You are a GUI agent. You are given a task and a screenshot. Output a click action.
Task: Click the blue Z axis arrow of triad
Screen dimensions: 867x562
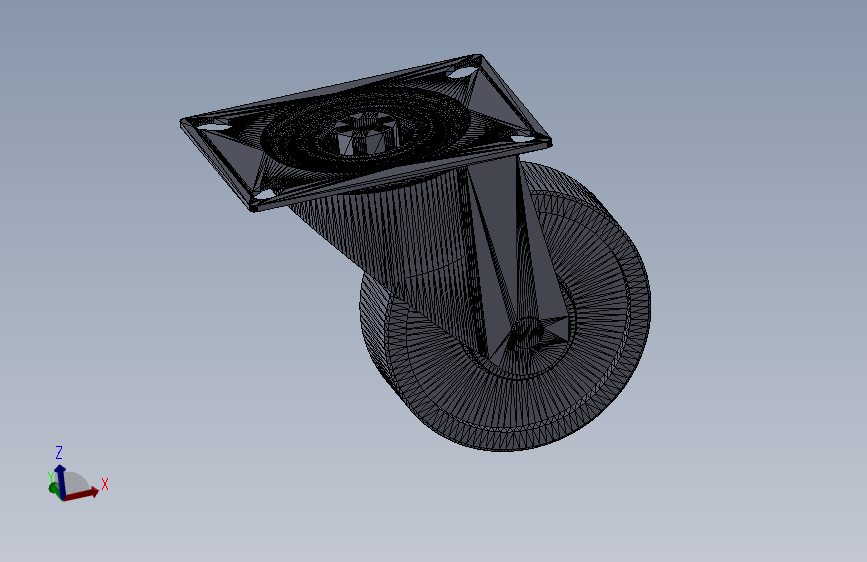click(x=61, y=481)
